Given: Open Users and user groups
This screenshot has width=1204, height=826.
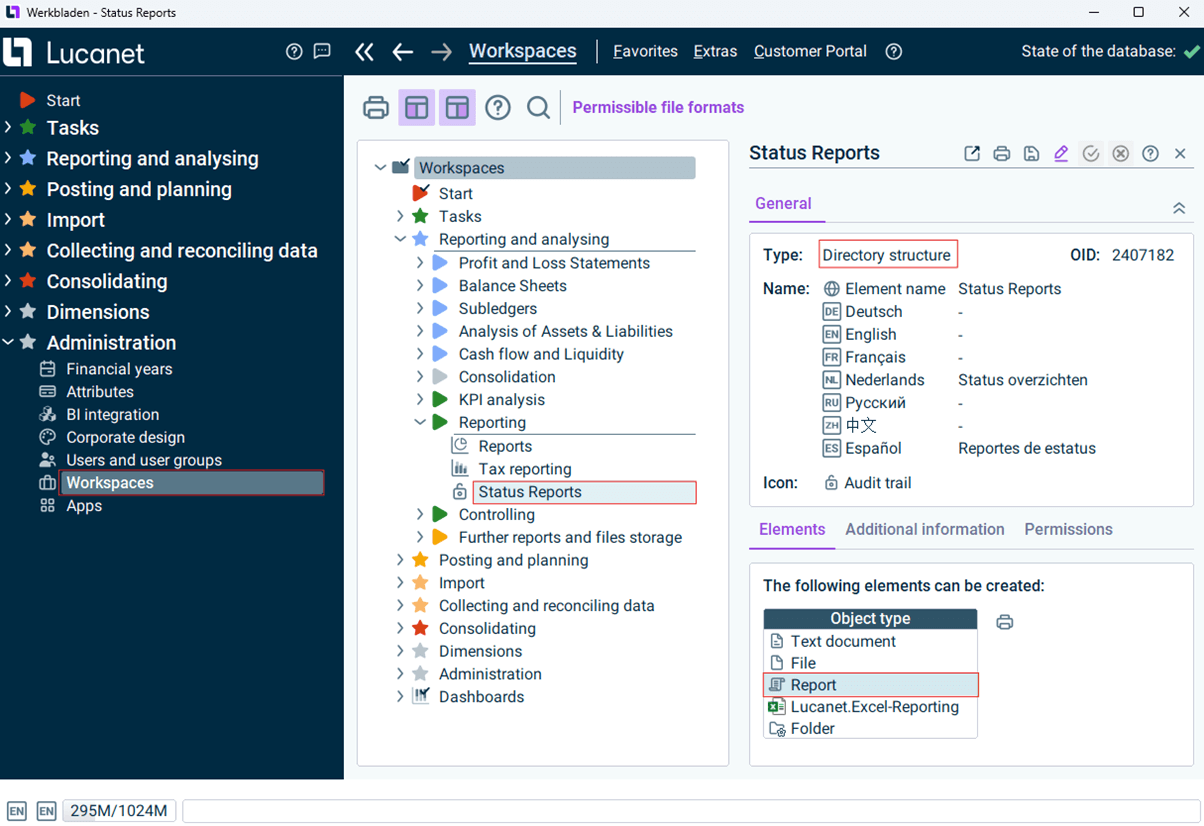Looking at the screenshot, I should pos(144,461).
